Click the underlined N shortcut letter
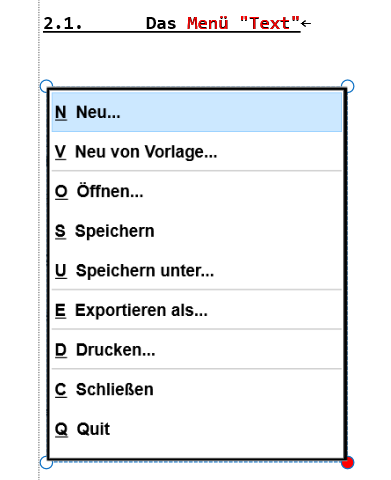The image size is (391, 480). point(61,112)
